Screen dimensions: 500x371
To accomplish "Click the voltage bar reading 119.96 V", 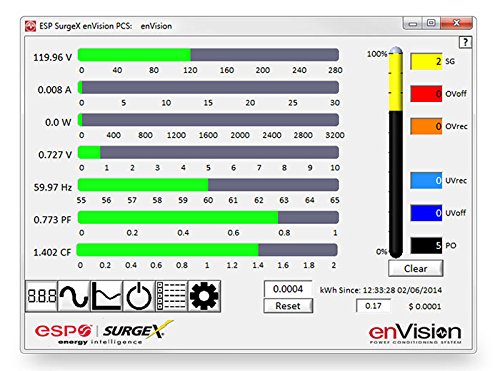I will 208,55.
